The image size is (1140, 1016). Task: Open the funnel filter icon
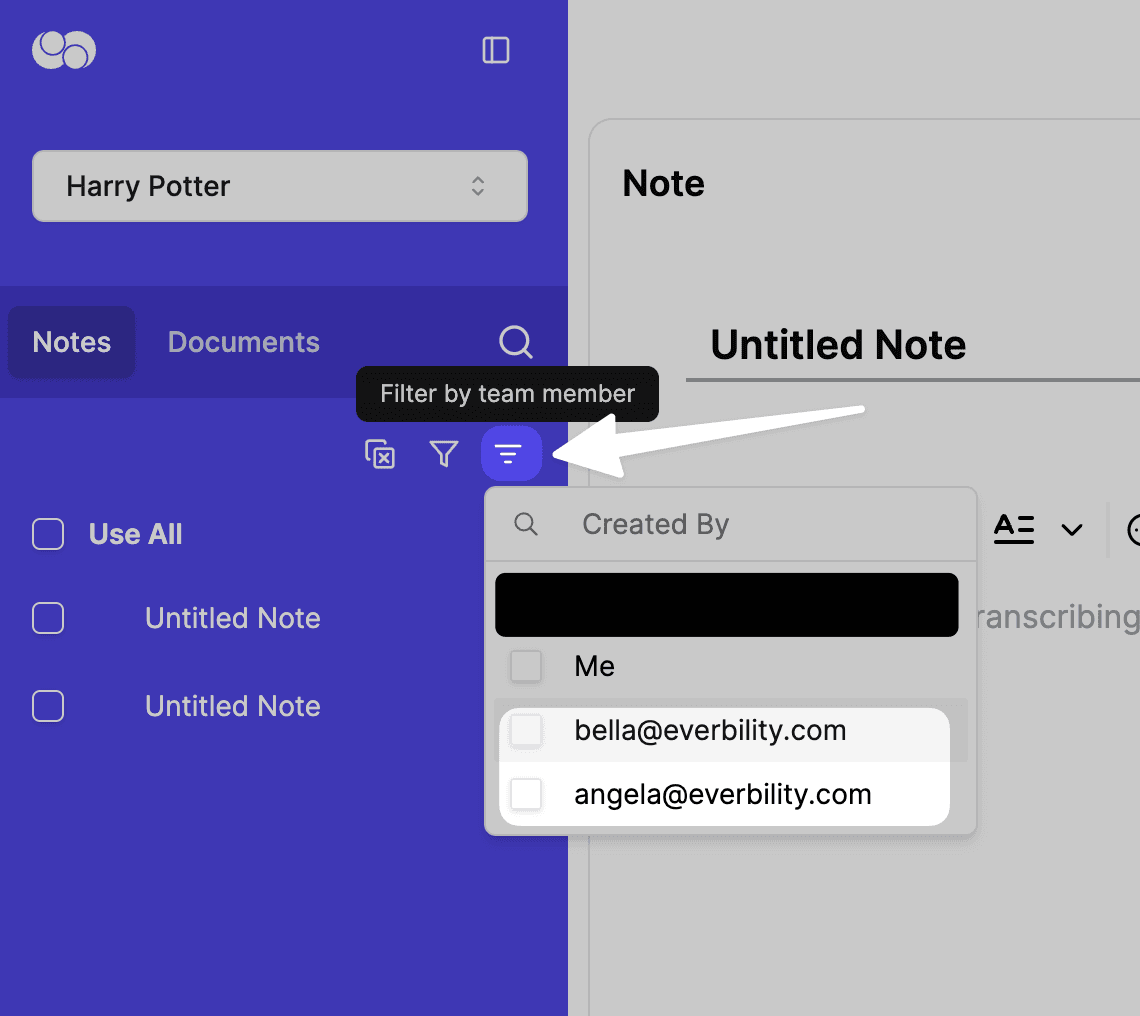[443, 454]
